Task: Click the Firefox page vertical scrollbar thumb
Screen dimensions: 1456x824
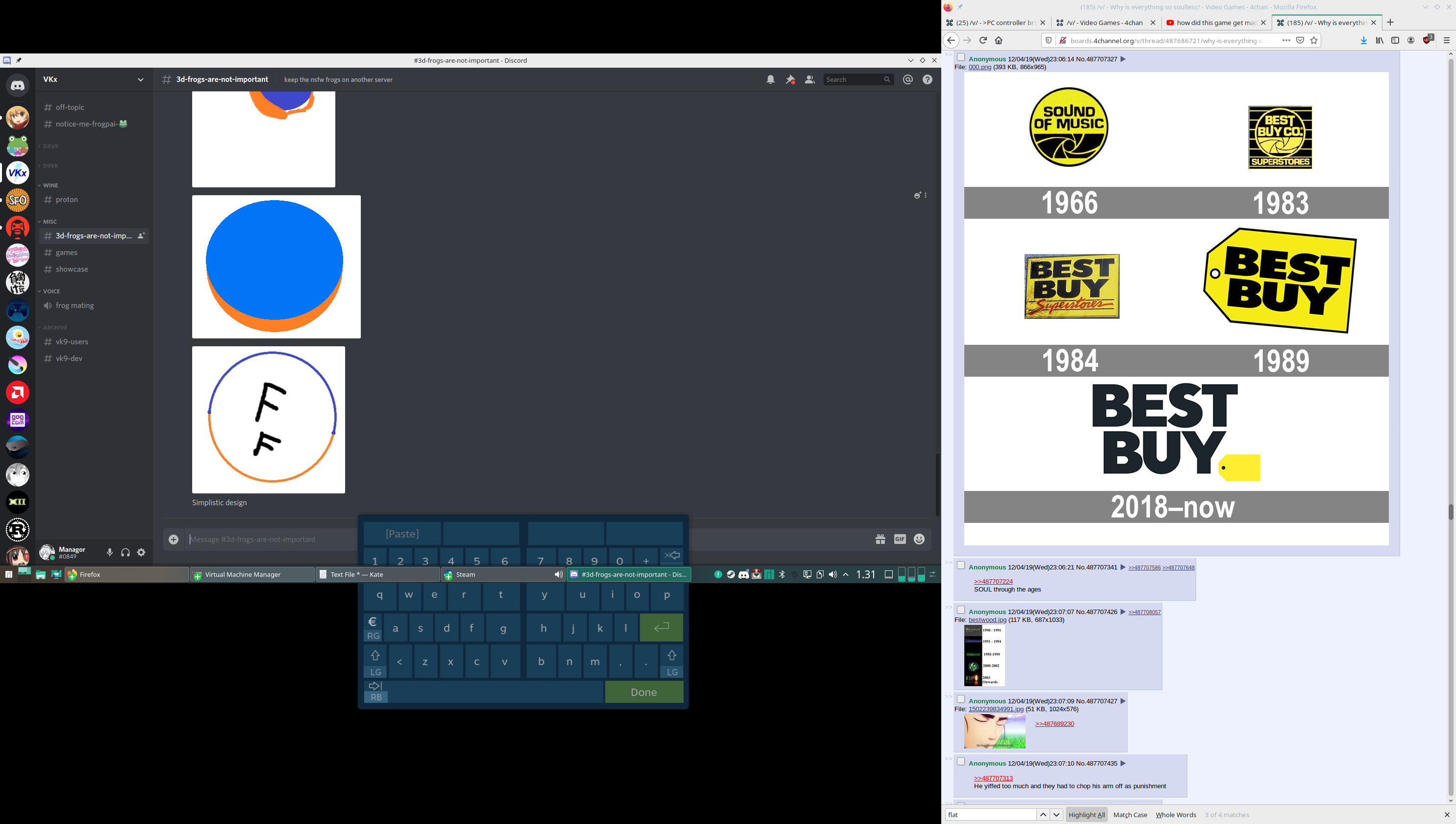Action: tap(1451, 512)
